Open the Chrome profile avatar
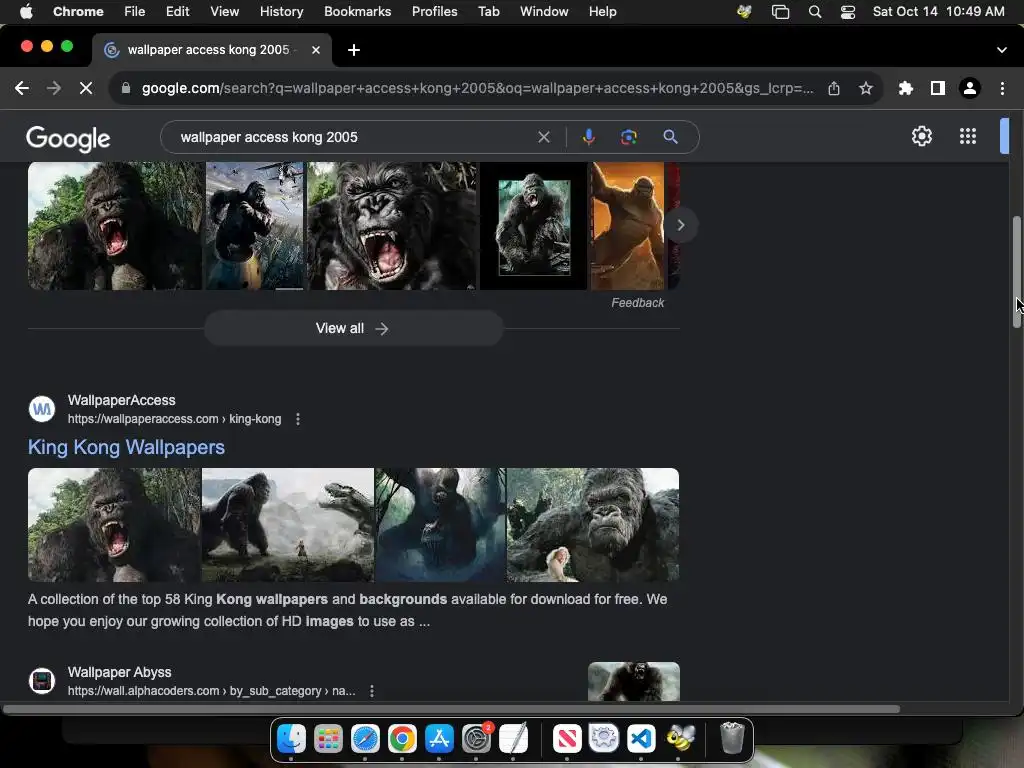The image size is (1024, 768). 970,88
